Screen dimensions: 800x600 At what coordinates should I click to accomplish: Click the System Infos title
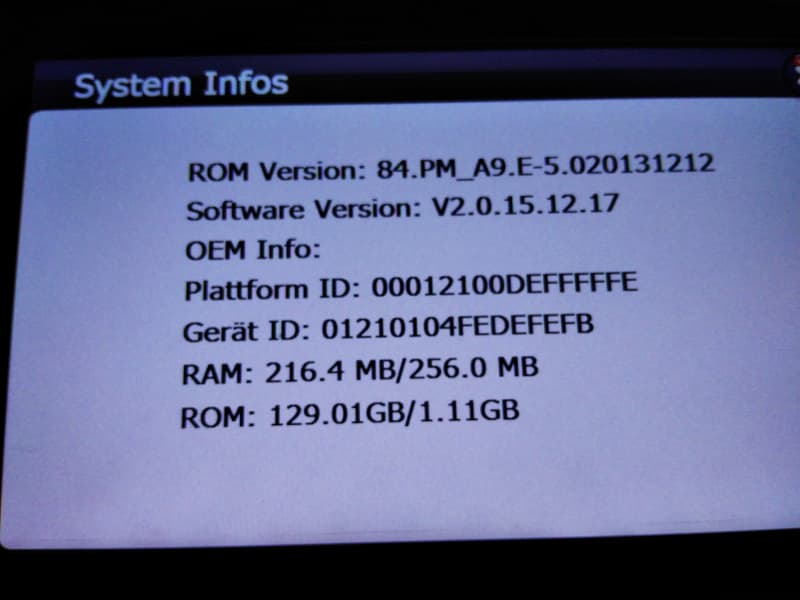(x=181, y=85)
